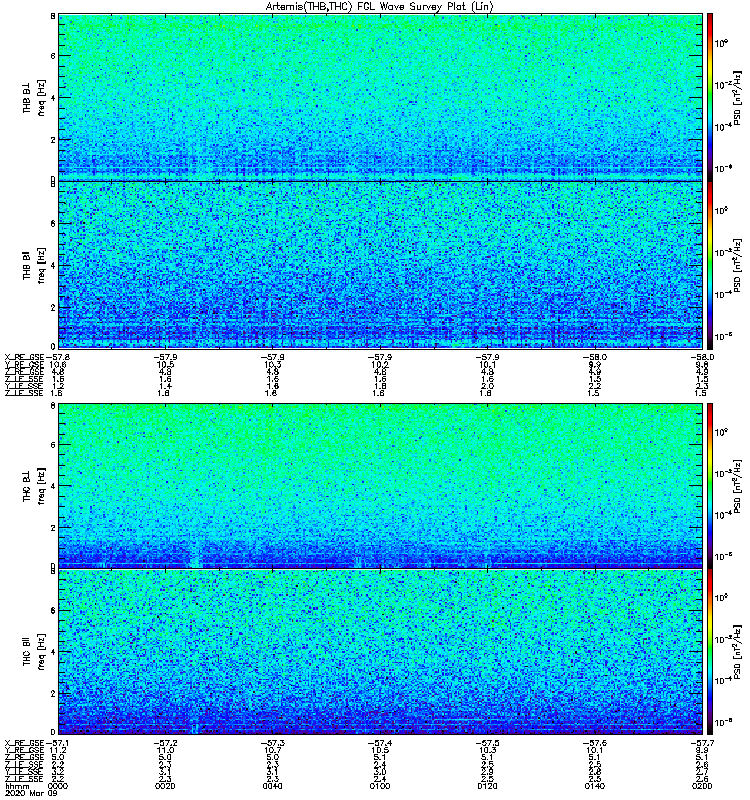The image size is (750, 800).
Task: Click the '4' frequency tick of THB B∥ panel
Action: click(53, 266)
